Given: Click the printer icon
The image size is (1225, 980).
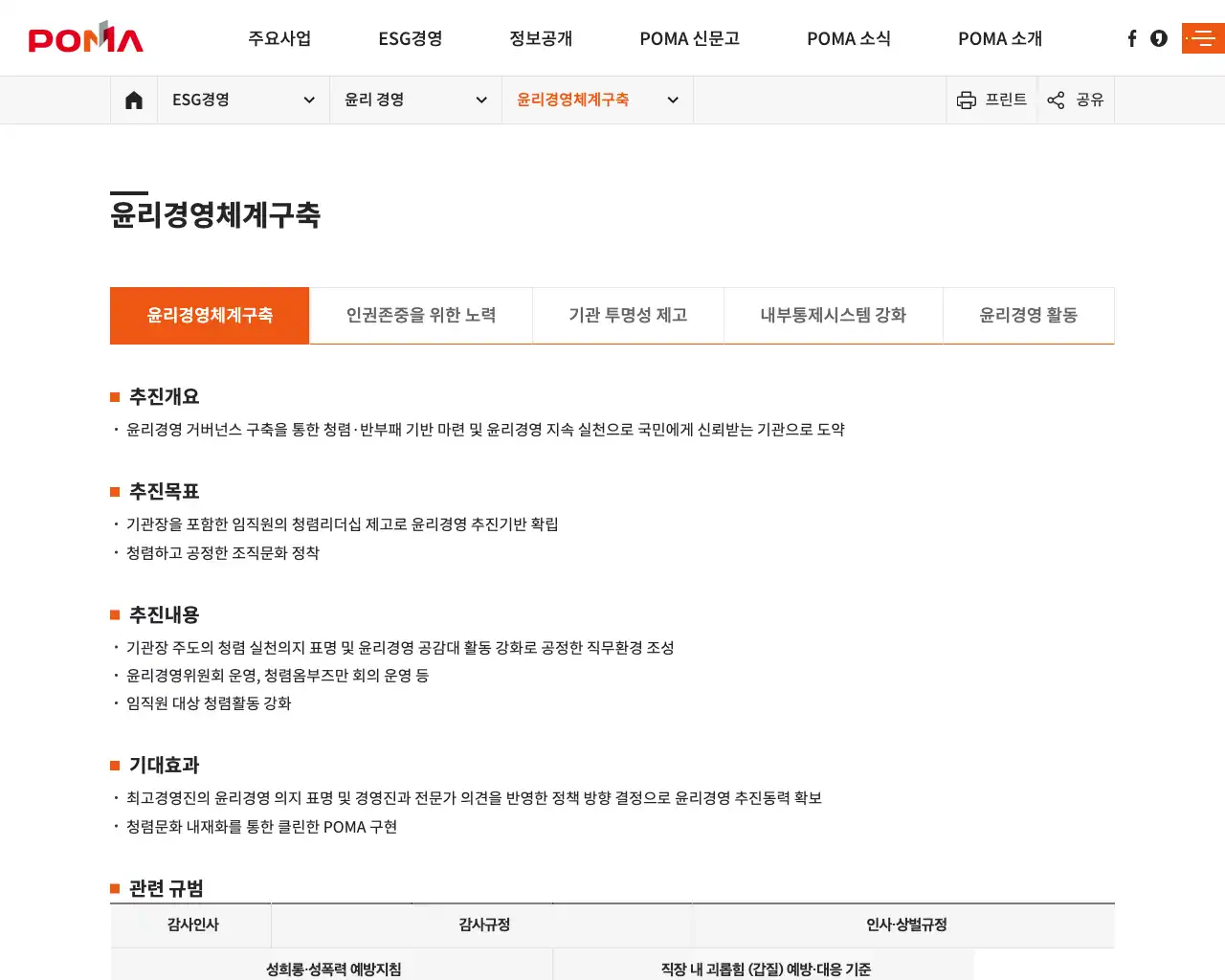Looking at the screenshot, I should 967,100.
